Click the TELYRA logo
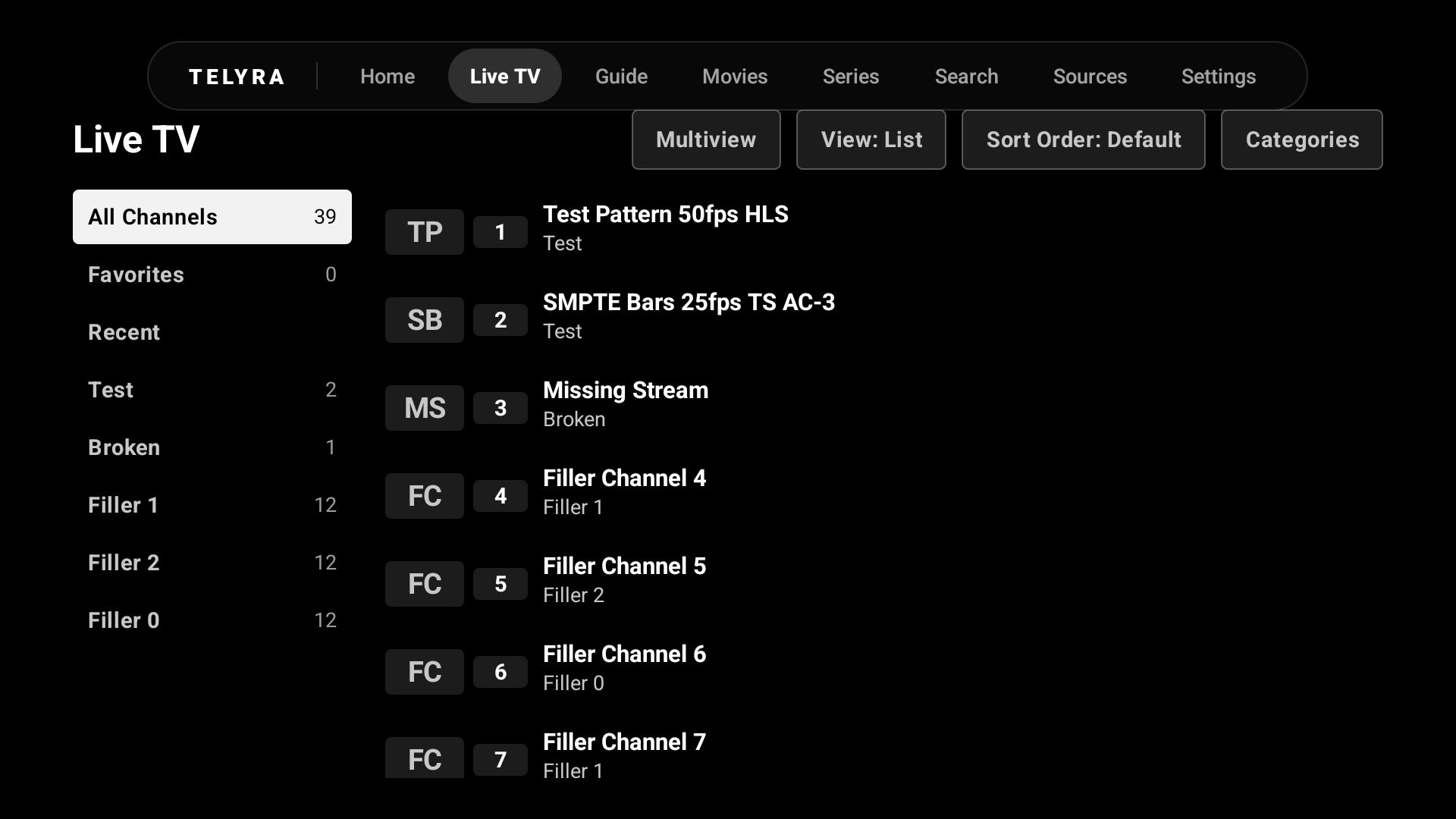This screenshot has width=1456, height=819. [x=237, y=77]
